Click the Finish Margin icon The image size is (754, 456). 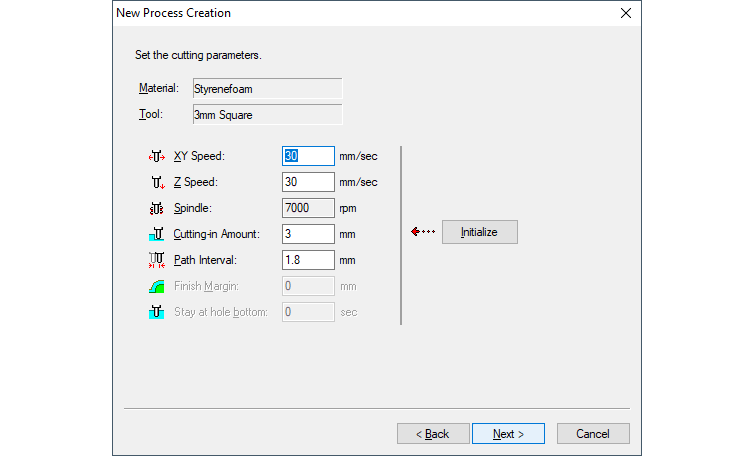[155, 286]
